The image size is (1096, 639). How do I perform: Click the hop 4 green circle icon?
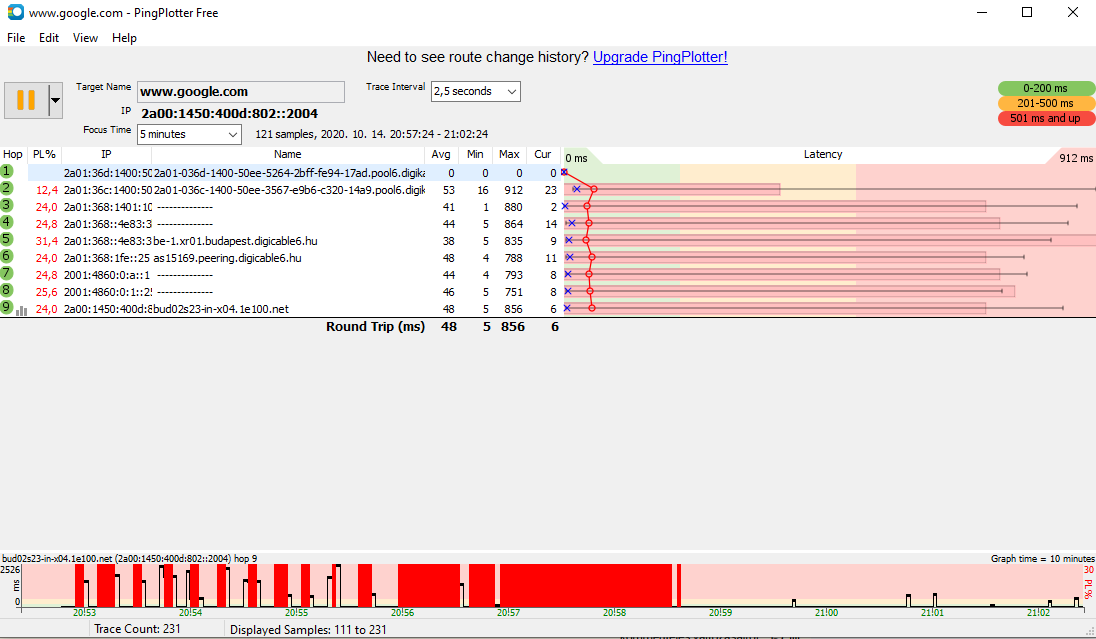point(7,222)
